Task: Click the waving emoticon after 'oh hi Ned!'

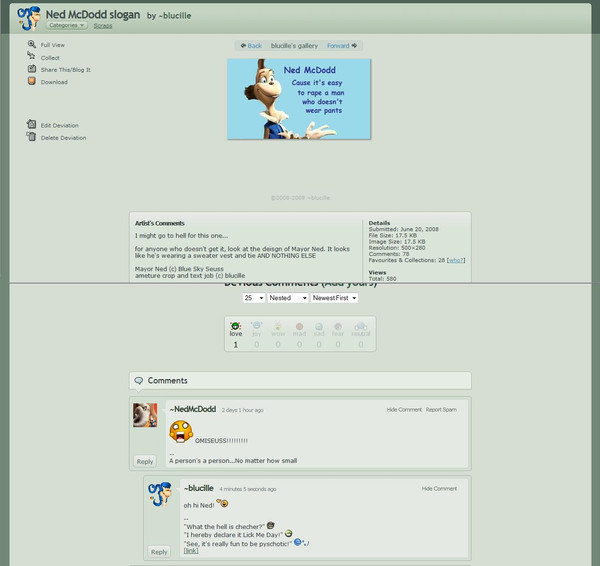Action: click(222, 503)
